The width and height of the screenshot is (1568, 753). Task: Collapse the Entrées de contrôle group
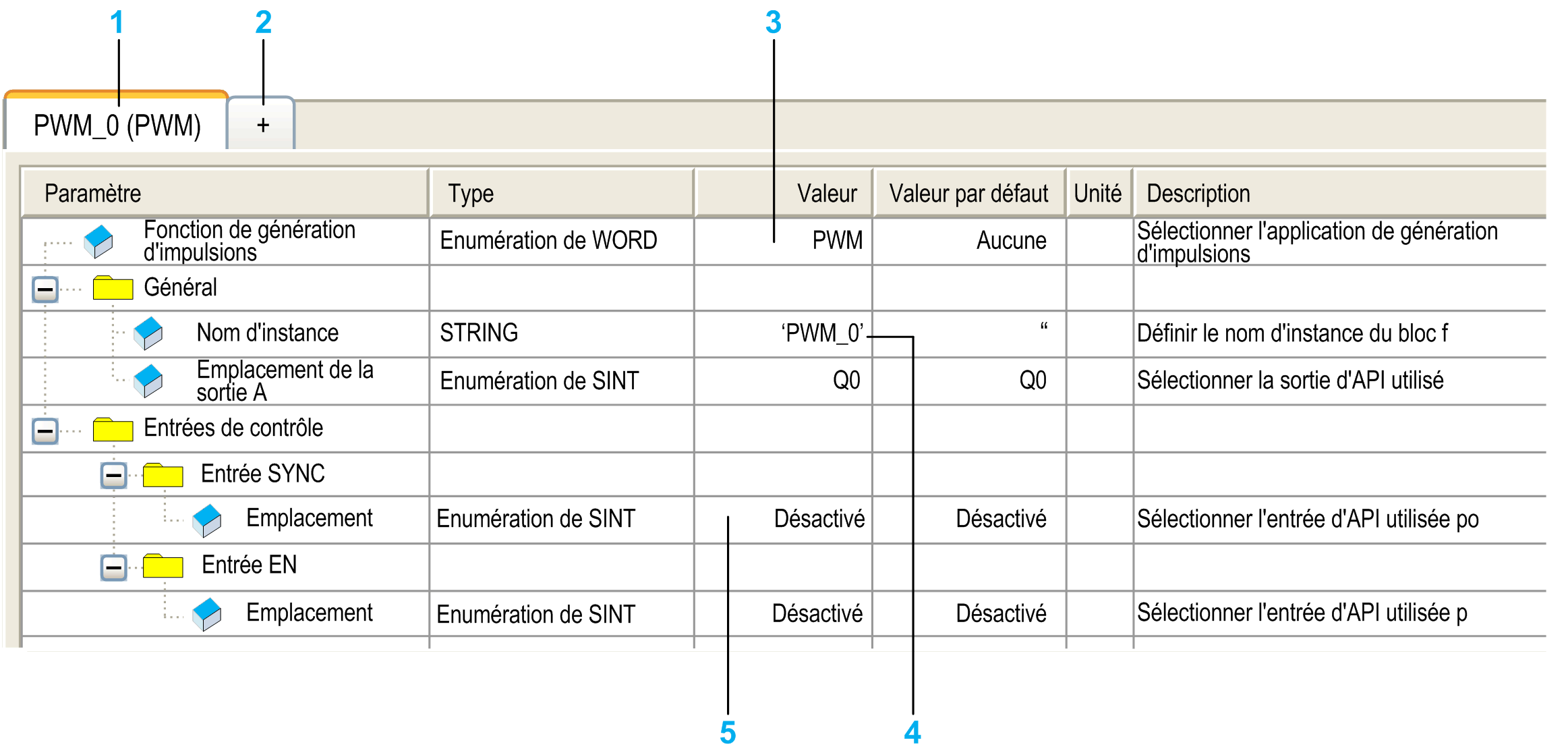(x=45, y=430)
